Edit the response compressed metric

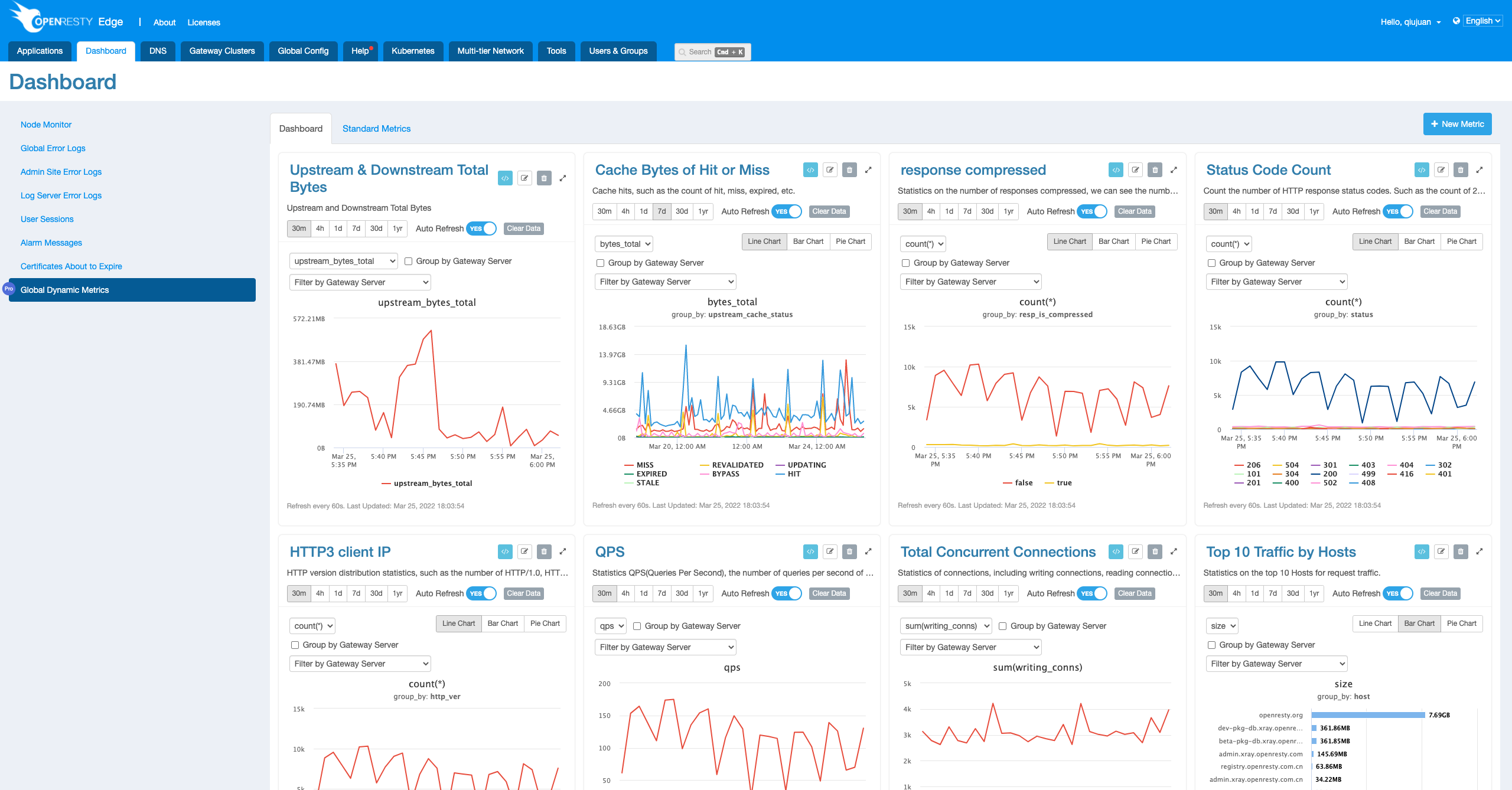click(1135, 170)
